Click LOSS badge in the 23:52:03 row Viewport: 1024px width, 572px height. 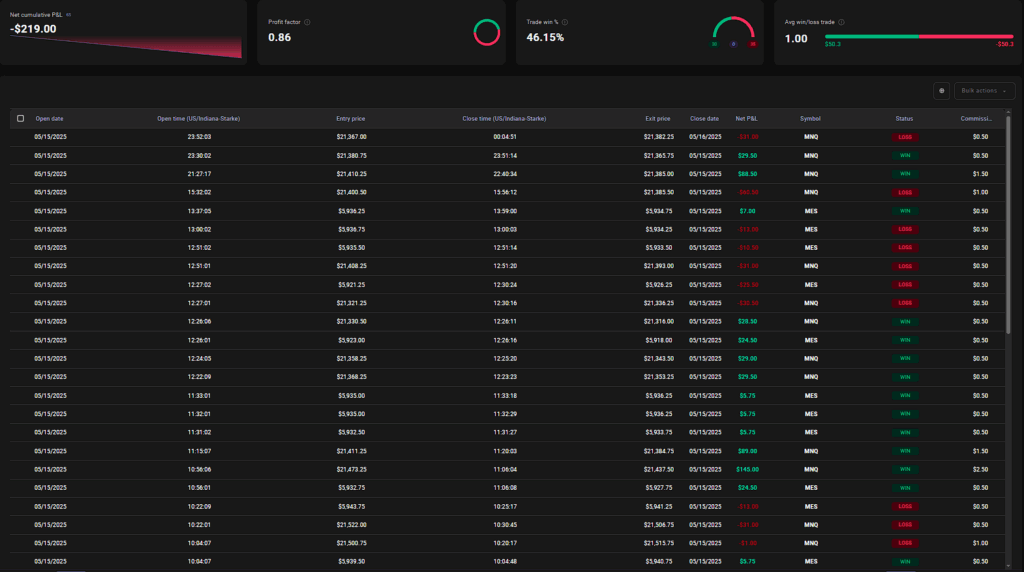[x=904, y=137]
